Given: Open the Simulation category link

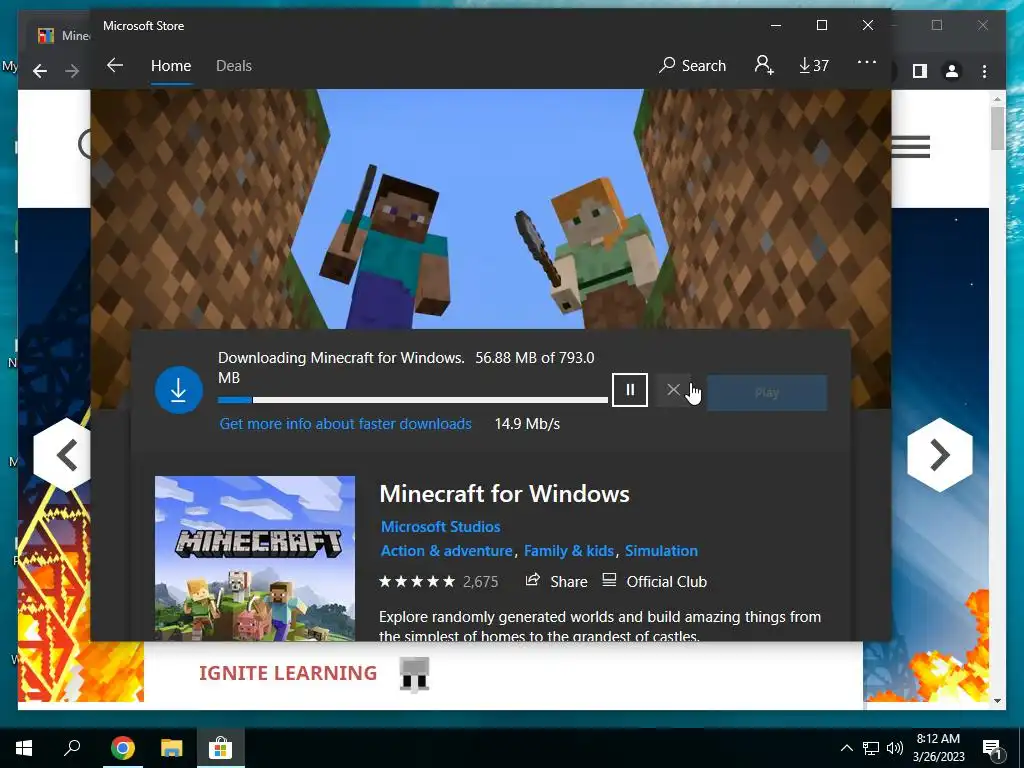Looking at the screenshot, I should [x=661, y=551].
